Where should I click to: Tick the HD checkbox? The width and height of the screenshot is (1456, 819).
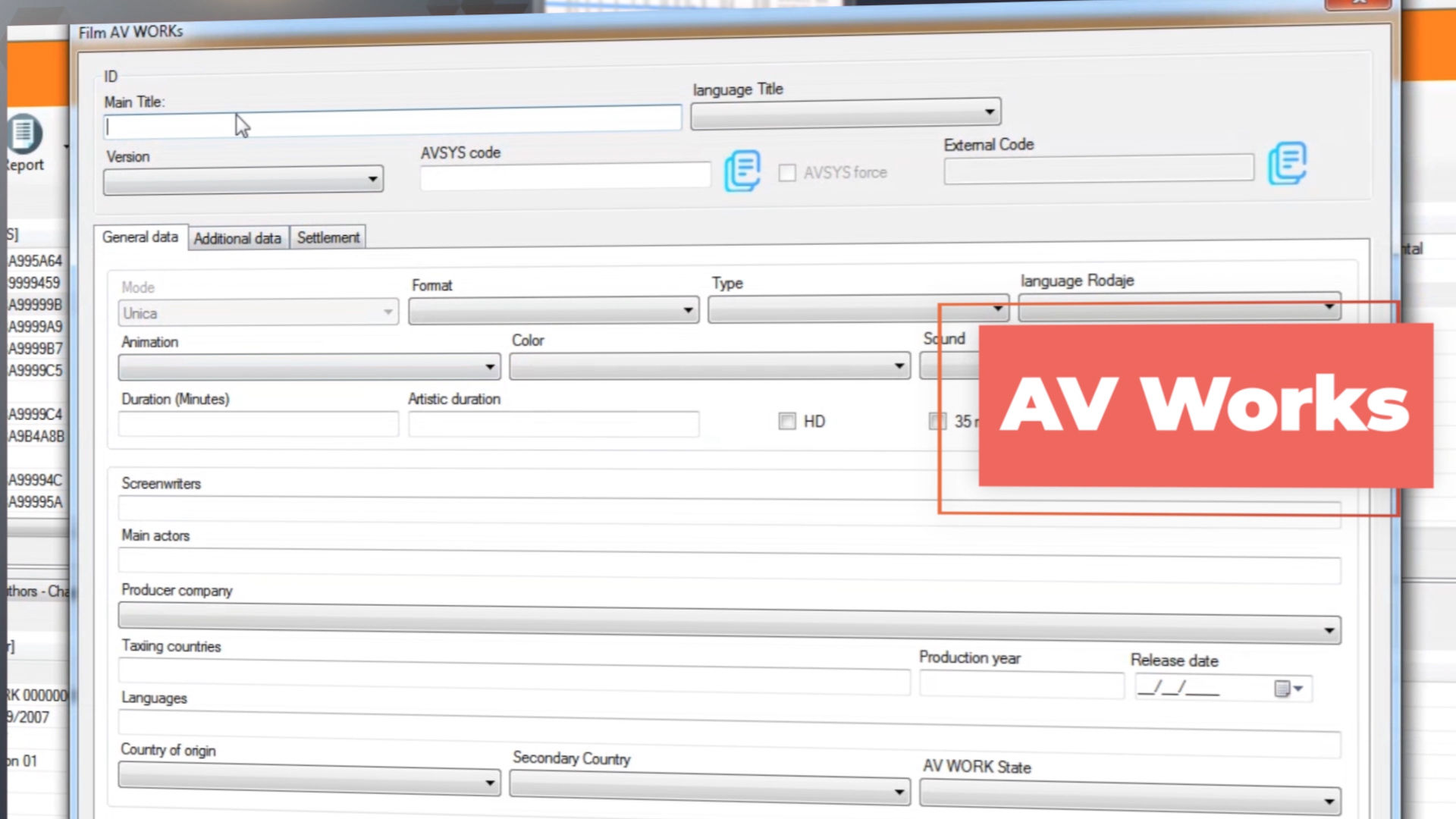[787, 421]
